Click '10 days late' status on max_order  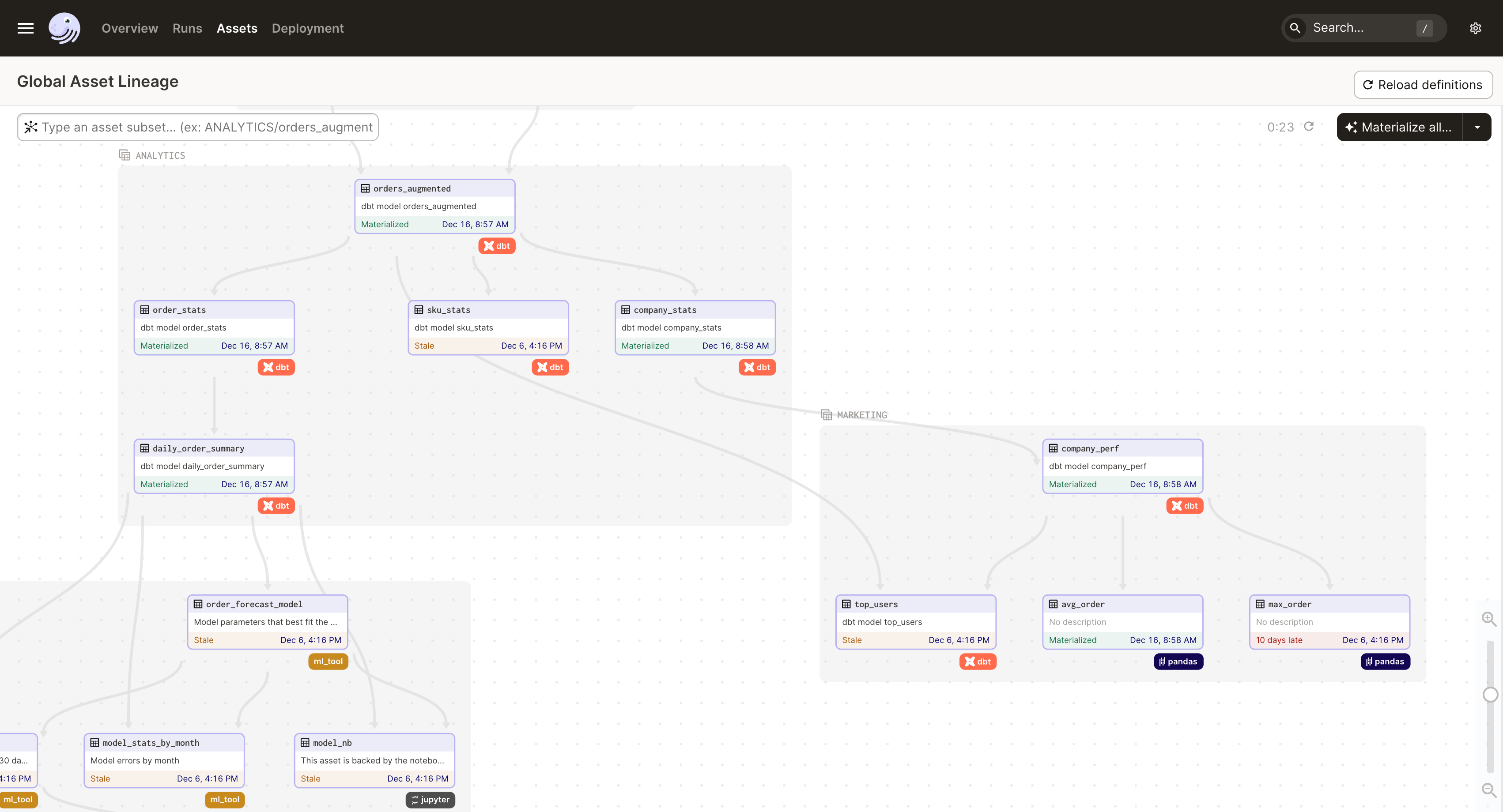coord(1279,640)
